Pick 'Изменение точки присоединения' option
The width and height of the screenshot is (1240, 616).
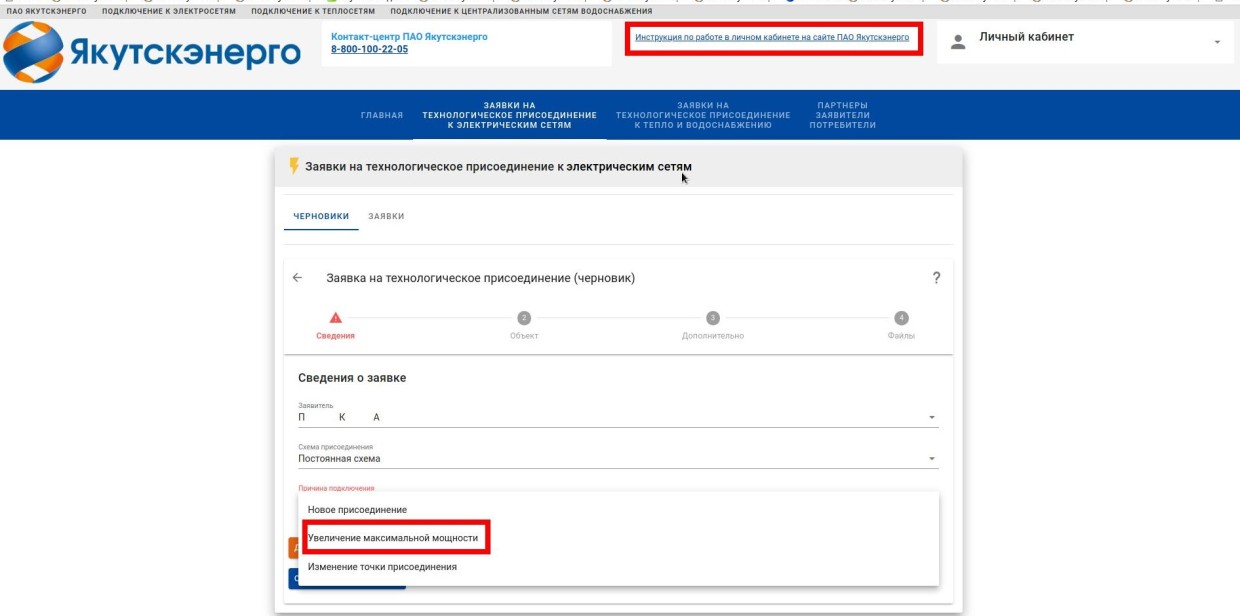[382, 567]
